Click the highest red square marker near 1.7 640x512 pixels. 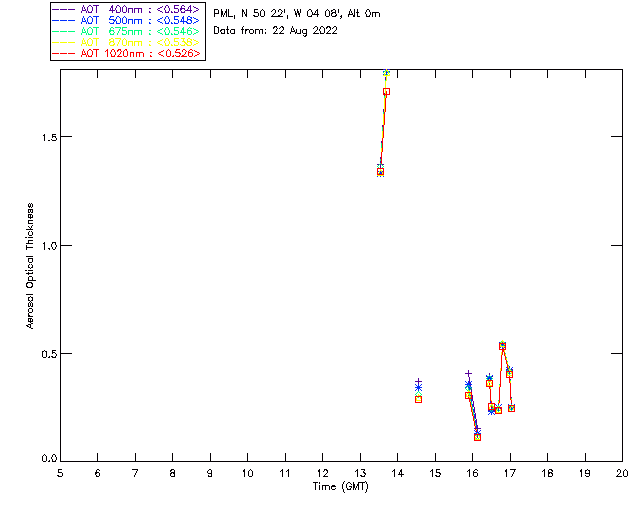386,92
